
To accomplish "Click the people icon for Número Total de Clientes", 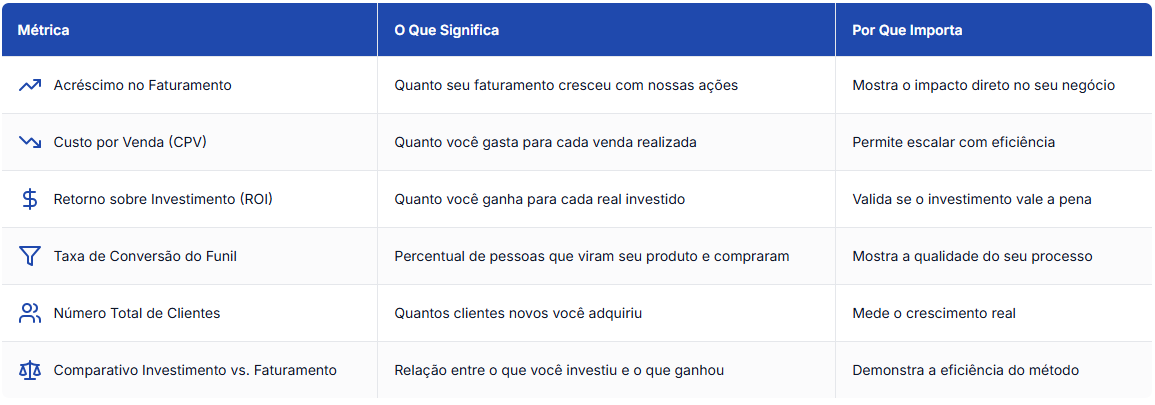I will [30, 313].
